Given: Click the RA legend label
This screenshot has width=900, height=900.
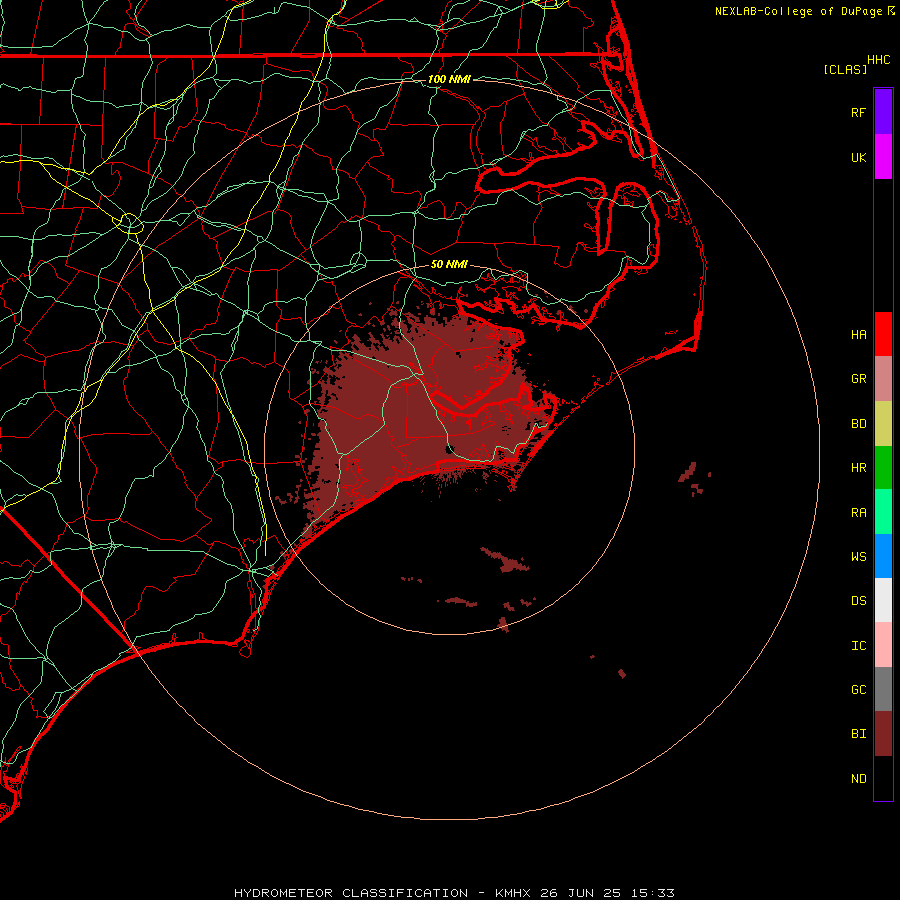Looking at the screenshot, I should pos(859,513).
